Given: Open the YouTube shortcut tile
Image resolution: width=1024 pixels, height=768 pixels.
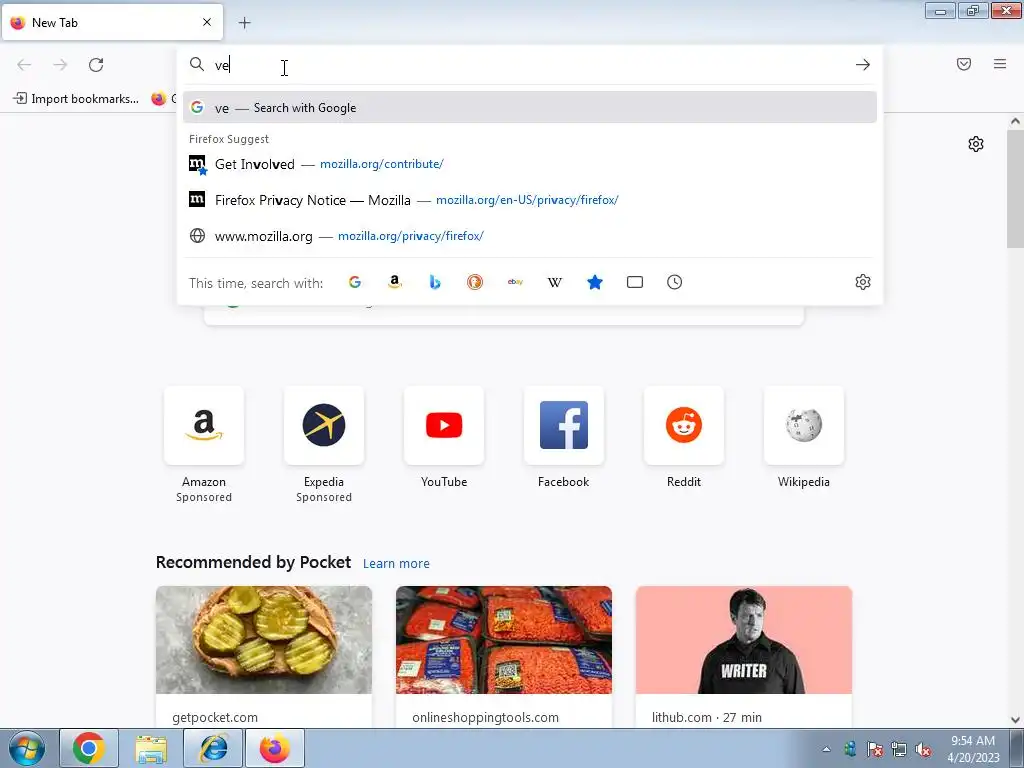Looking at the screenshot, I should coord(444,438).
